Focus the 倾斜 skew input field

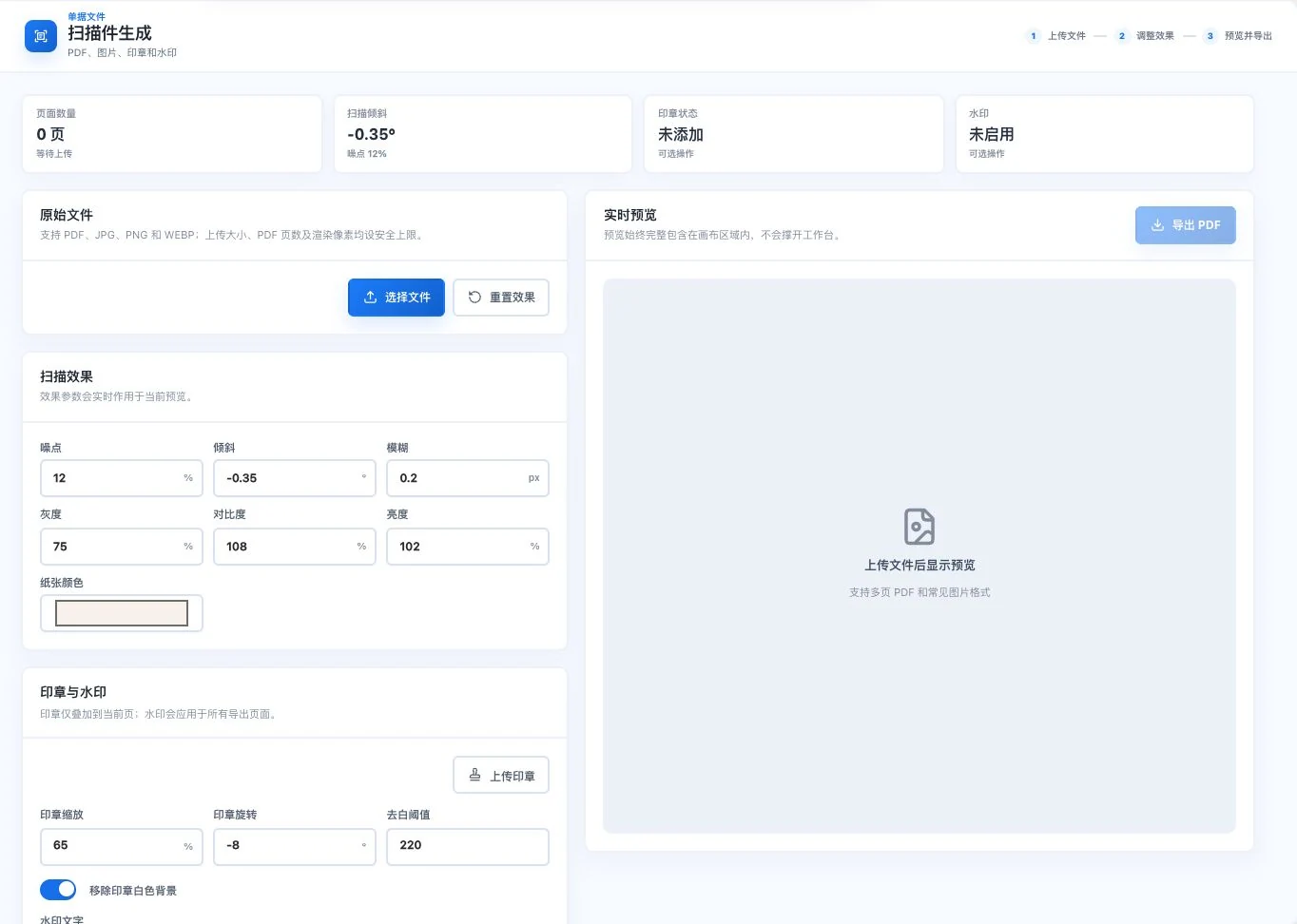pos(295,478)
